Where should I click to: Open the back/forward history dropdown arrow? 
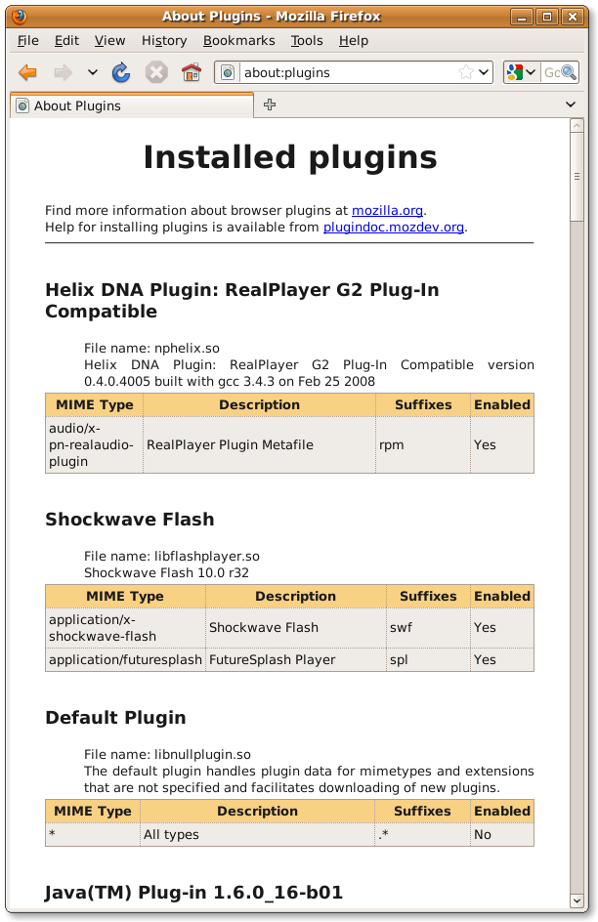[92, 73]
